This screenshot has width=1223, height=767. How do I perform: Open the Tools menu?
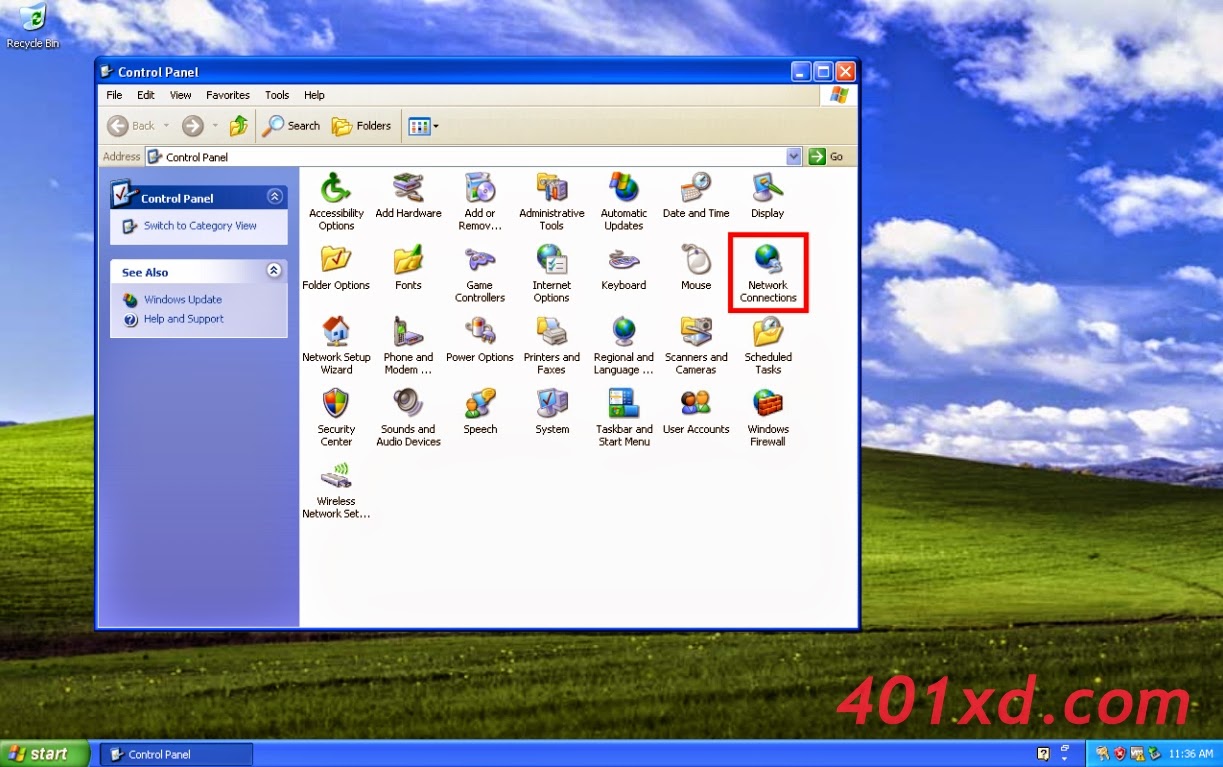point(277,95)
